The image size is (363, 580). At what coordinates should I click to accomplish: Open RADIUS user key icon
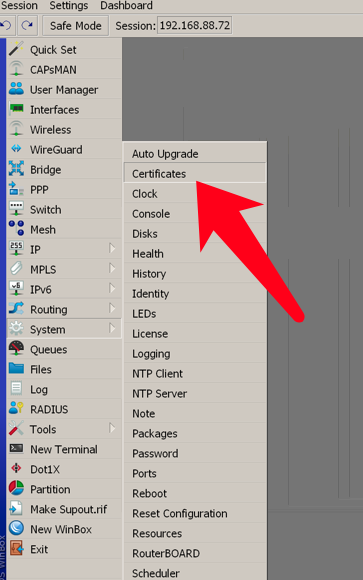16,409
